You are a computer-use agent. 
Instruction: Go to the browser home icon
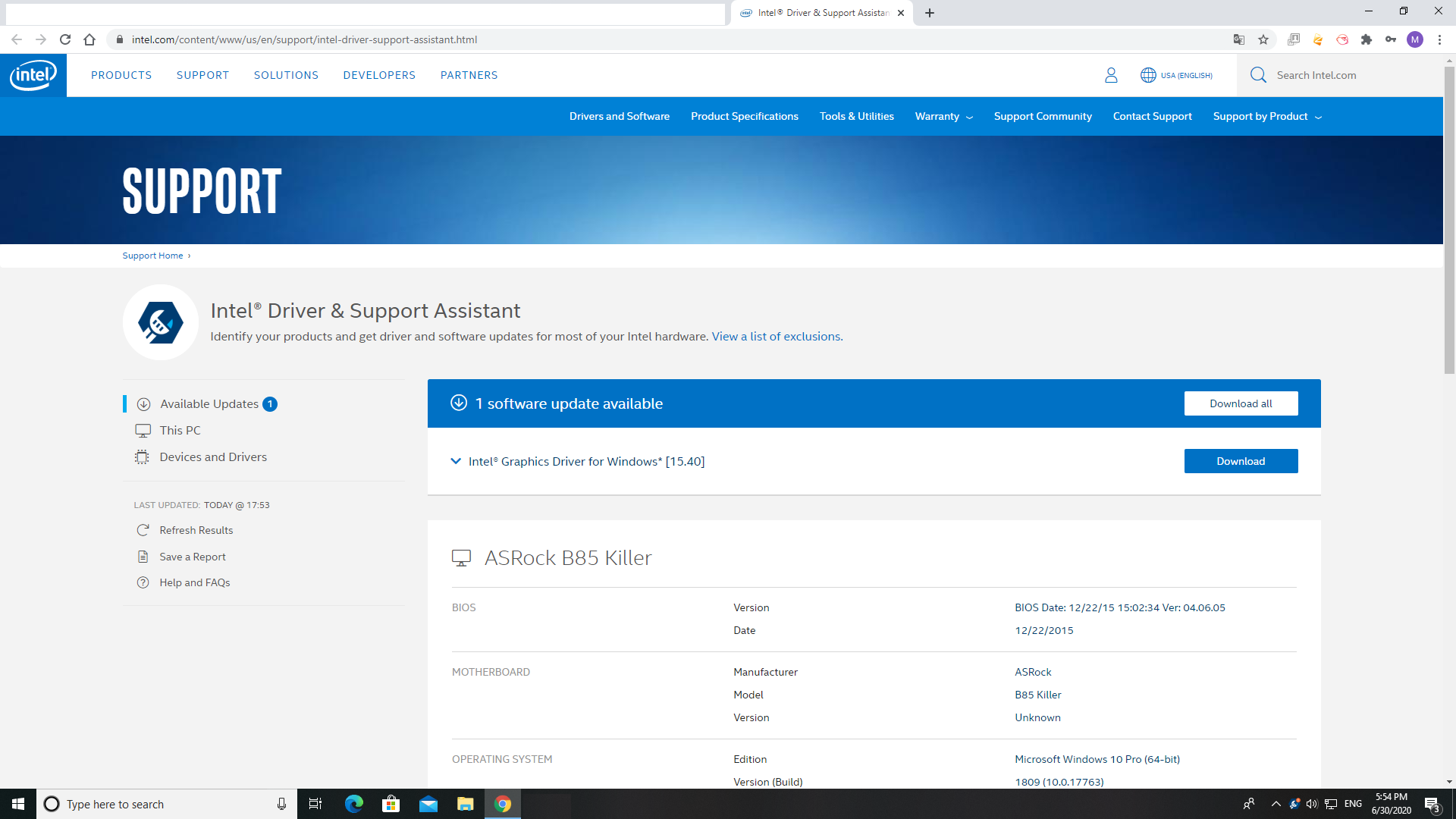[x=89, y=39]
